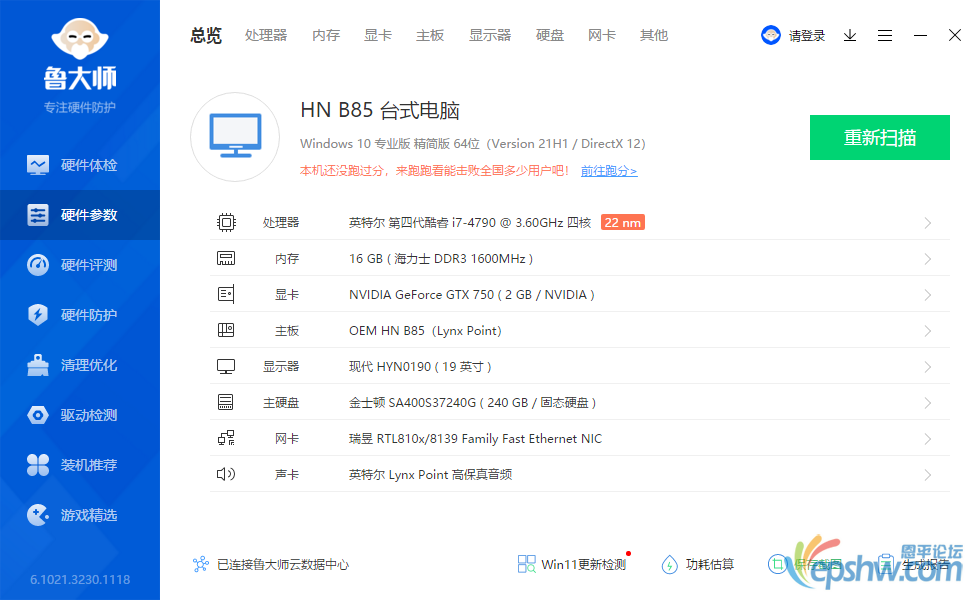Open the hamburger main menu
The image size is (980, 600).
(x=885, y=36)
